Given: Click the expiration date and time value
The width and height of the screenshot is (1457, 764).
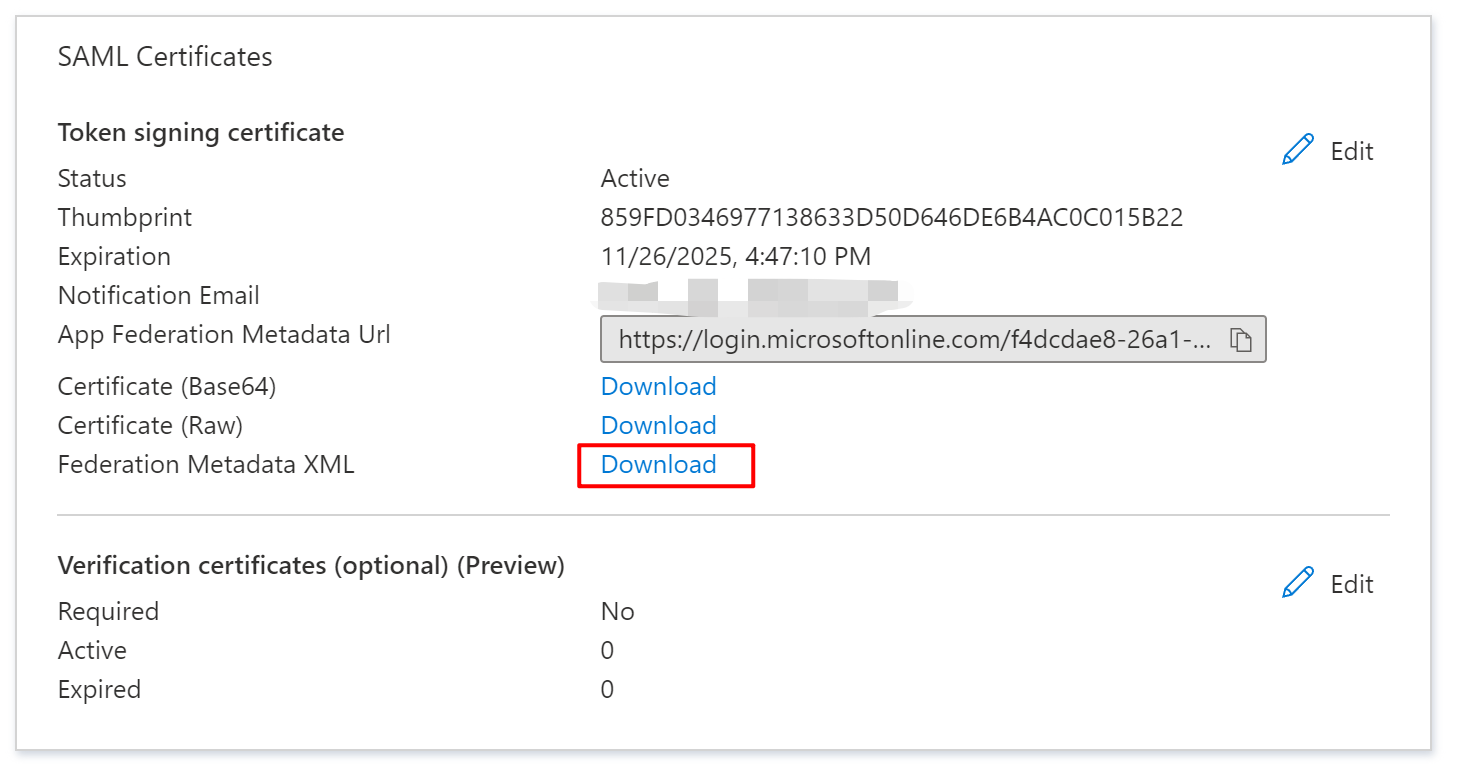Looking at the screenshot, I should [x=735, y=257].
